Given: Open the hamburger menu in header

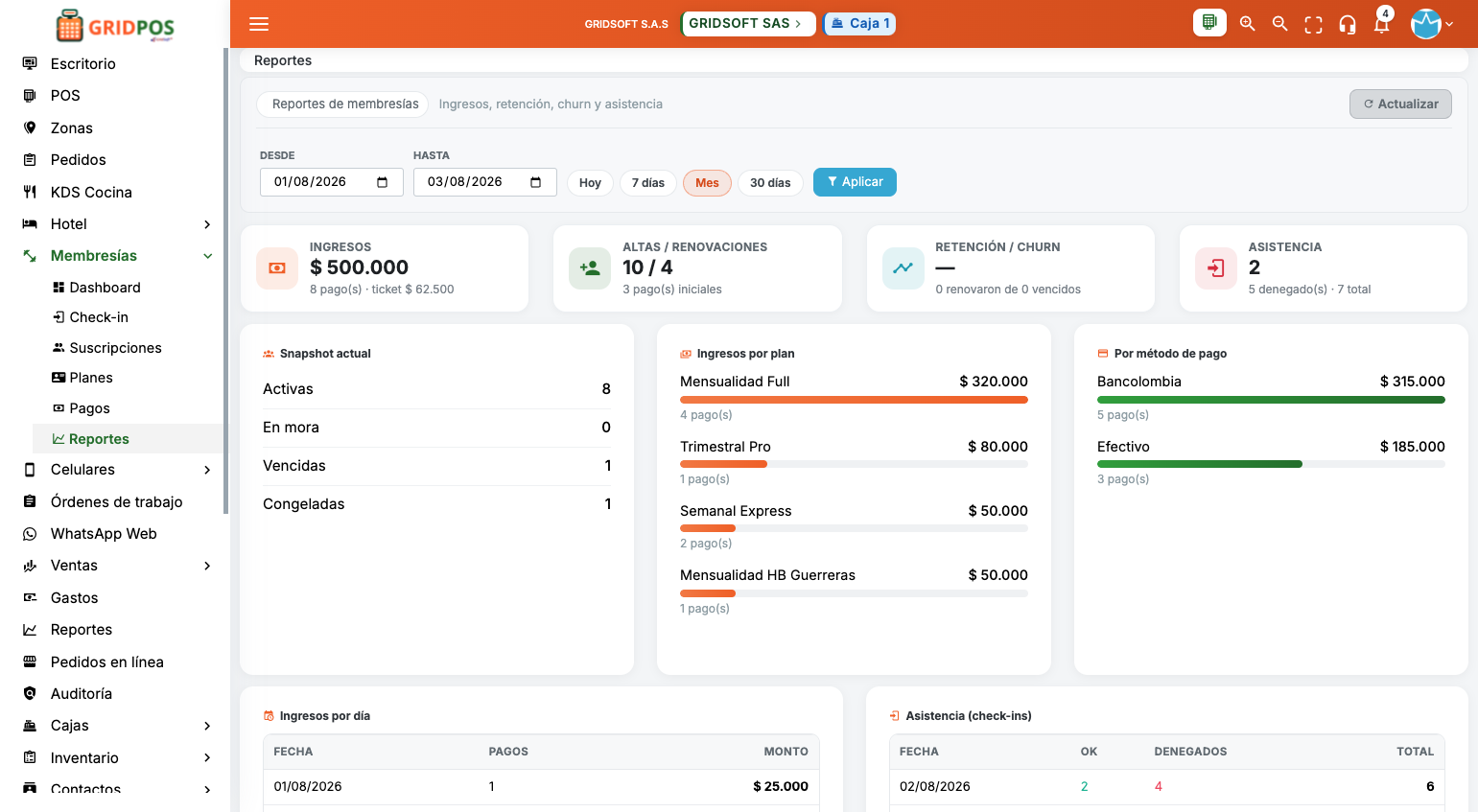Looking at the screenshot, I should tap(259, 24).
